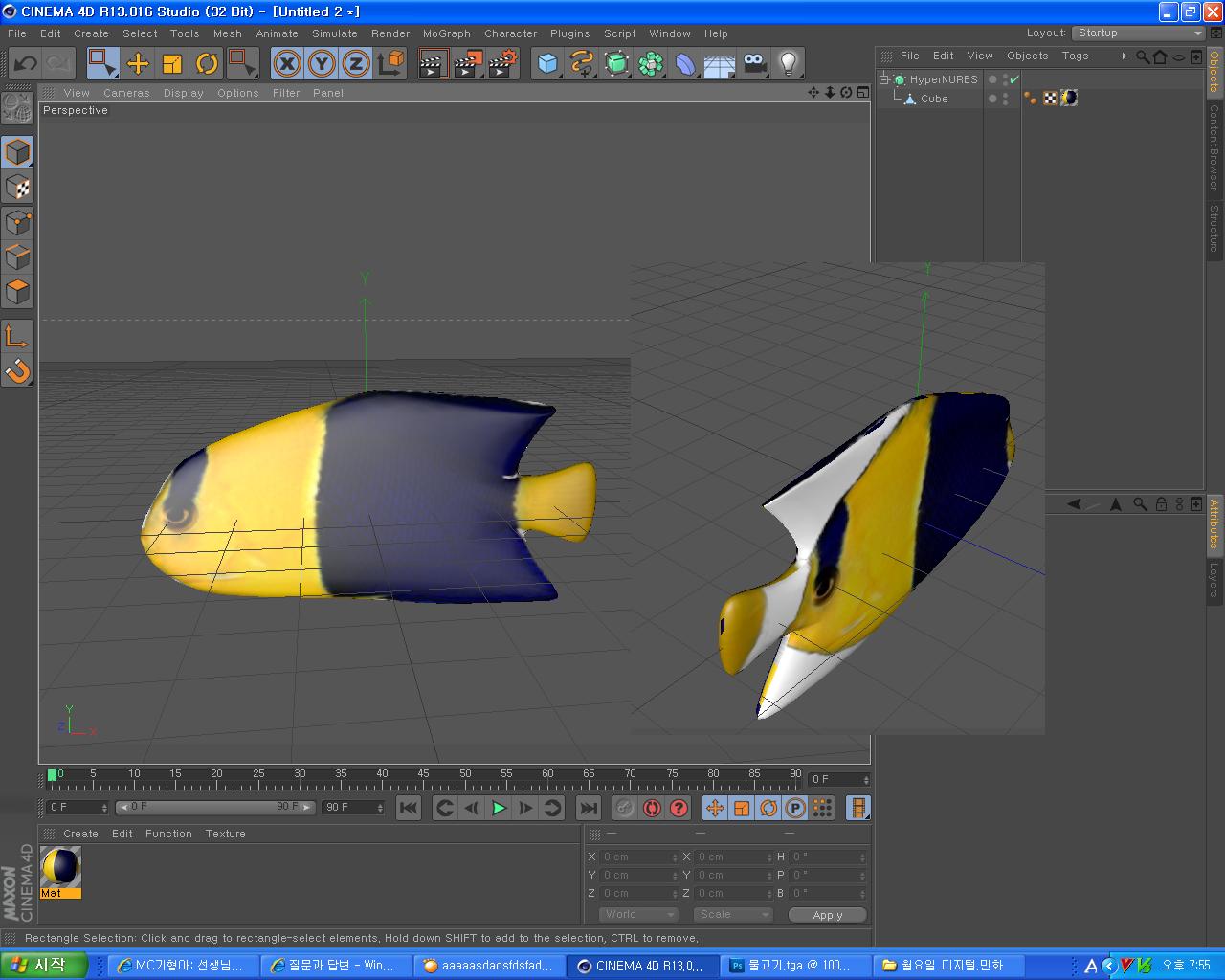Click Record Active Objects button

point(625,809)
